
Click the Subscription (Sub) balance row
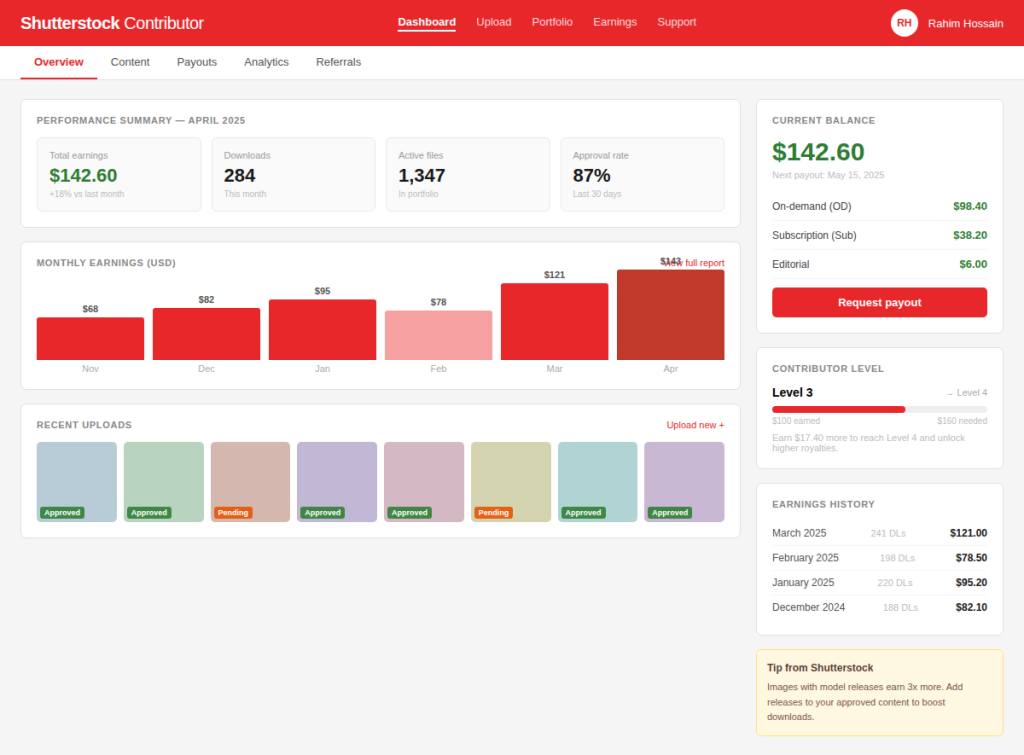coord(879,235)
